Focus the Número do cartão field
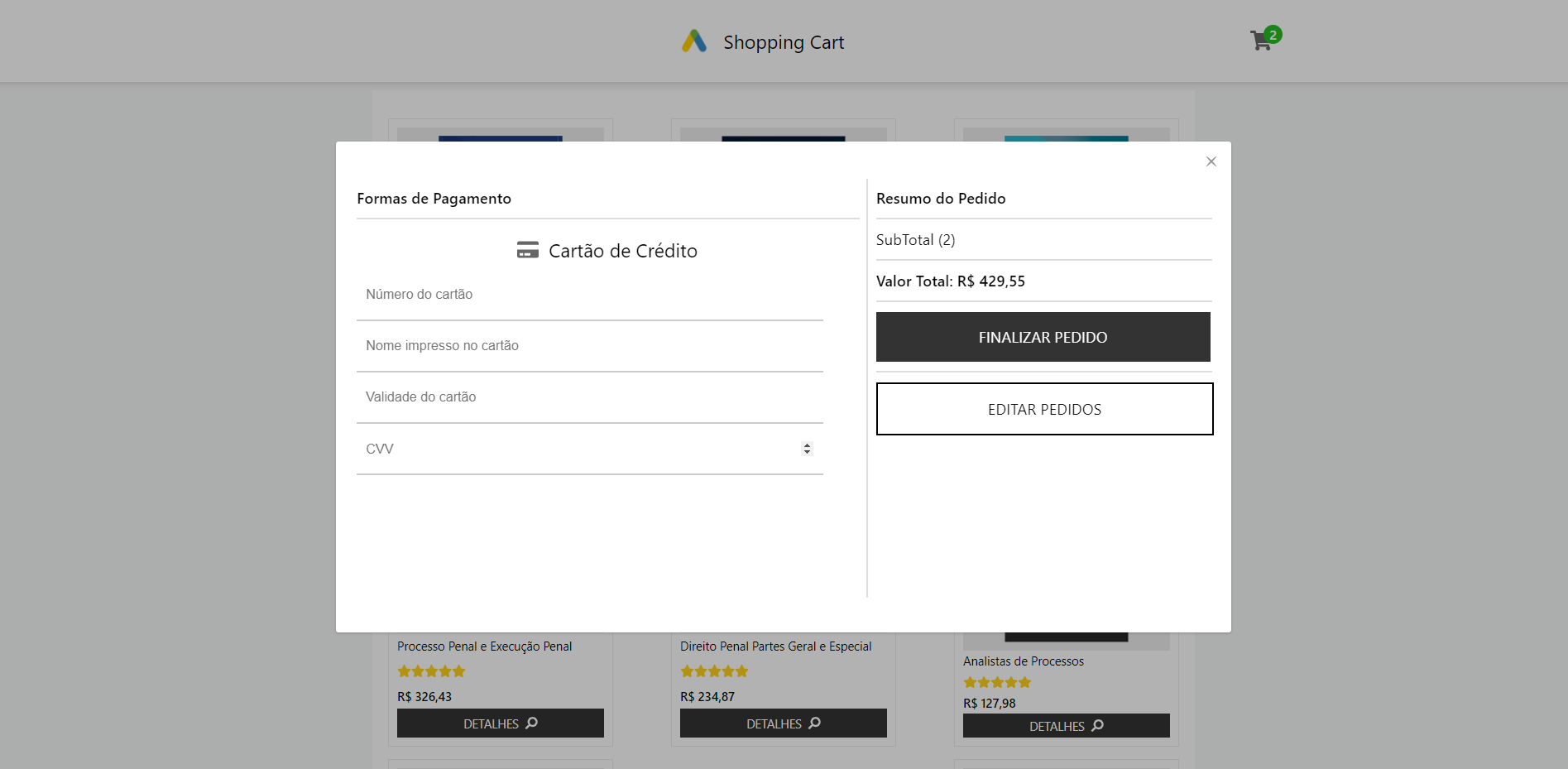The image size is (1568, 769). click(x=590, y=295)
